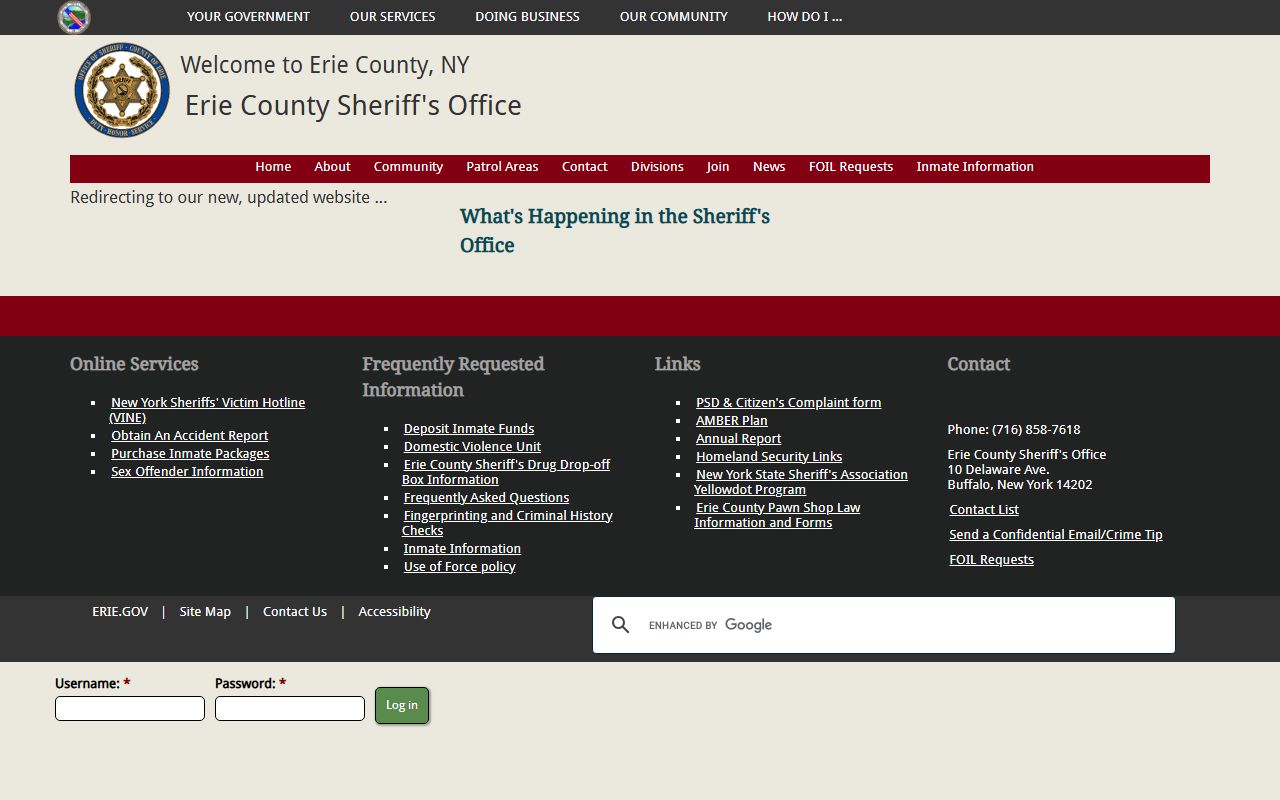The height and width of the screenshot is (800, 1280).
Task: Open the Our Community menu
Action: (673, 17)
